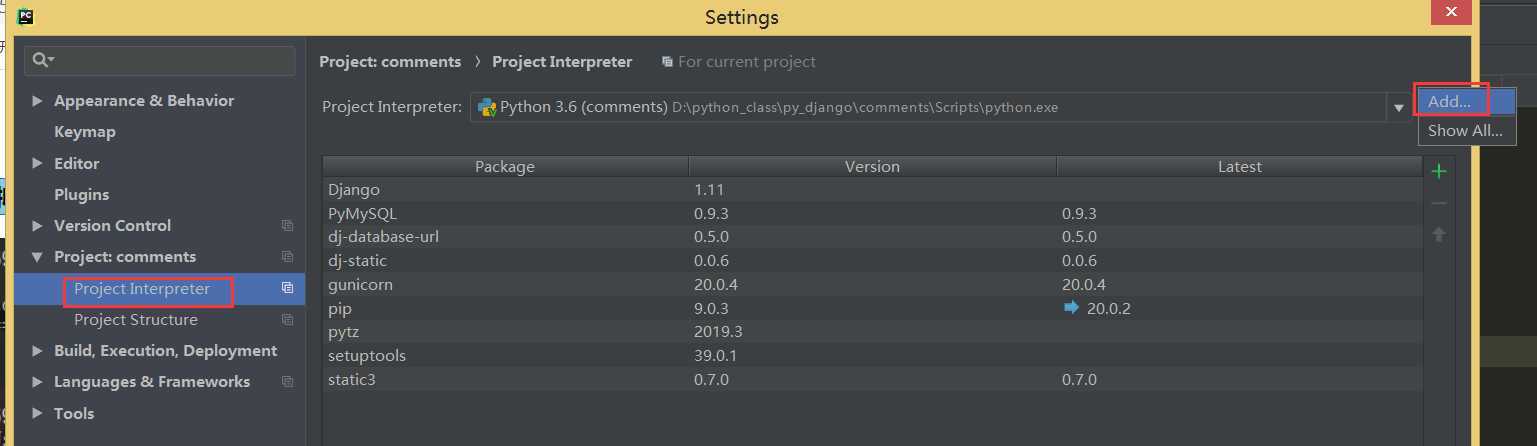The height and width of the screenshot is (446, 1537).
Task: Select Project Interpreter in the tree
Action: [142, 288]
